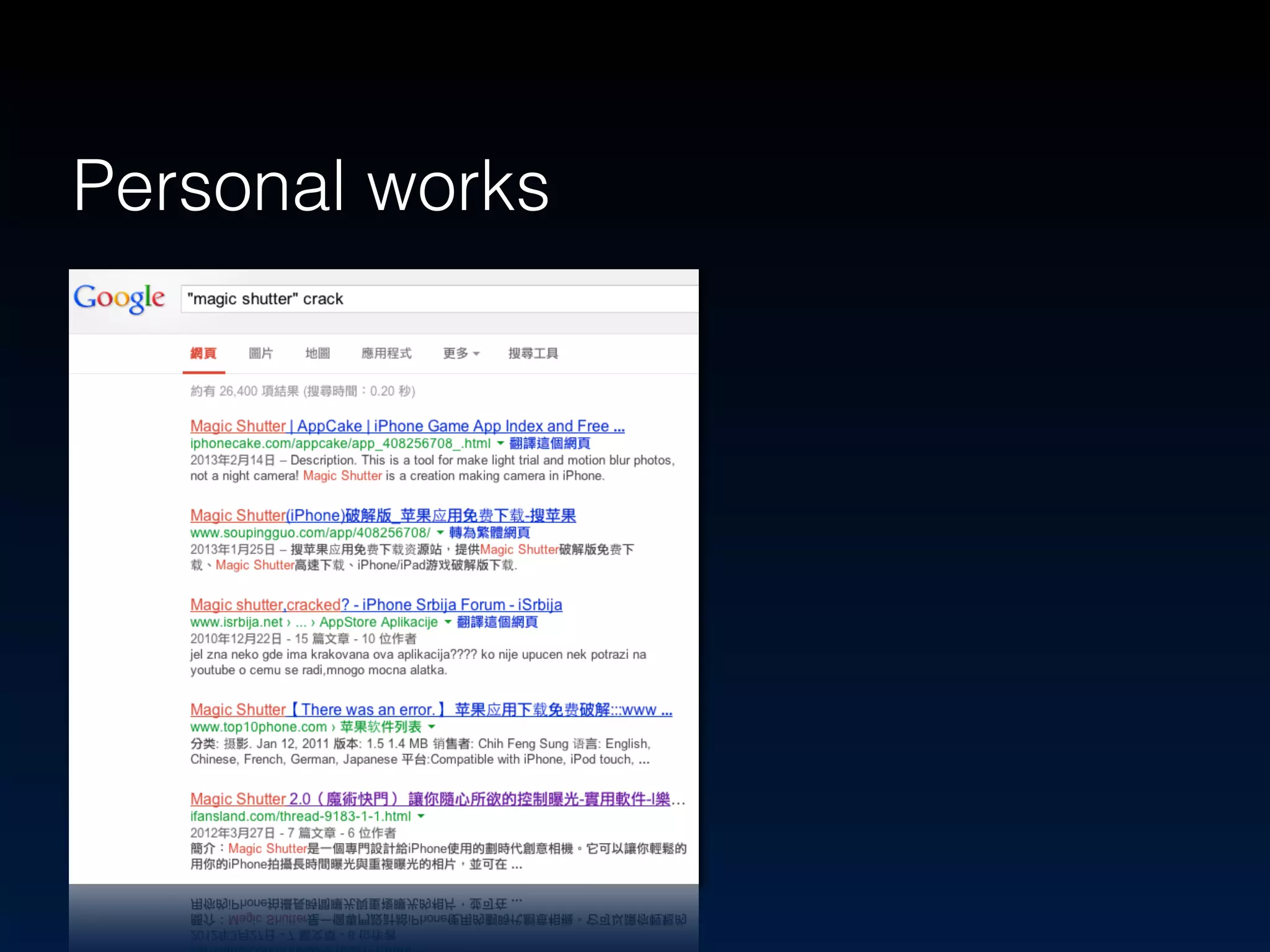Expand the arrow beside the iphonecake.com URL

pyautogui.click(x=500, y=443)
